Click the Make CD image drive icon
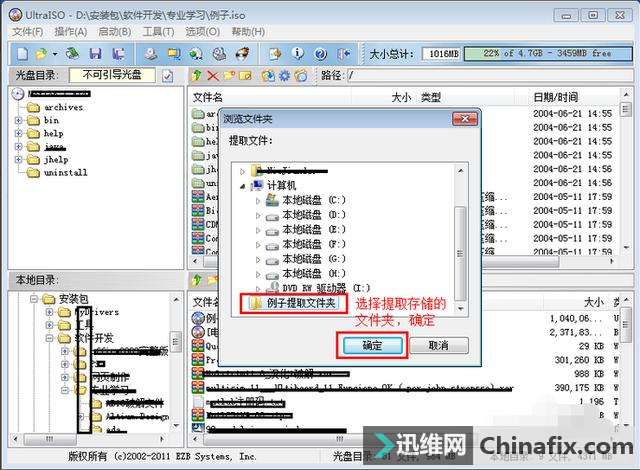Screen dimensions: 640x470 151,53
